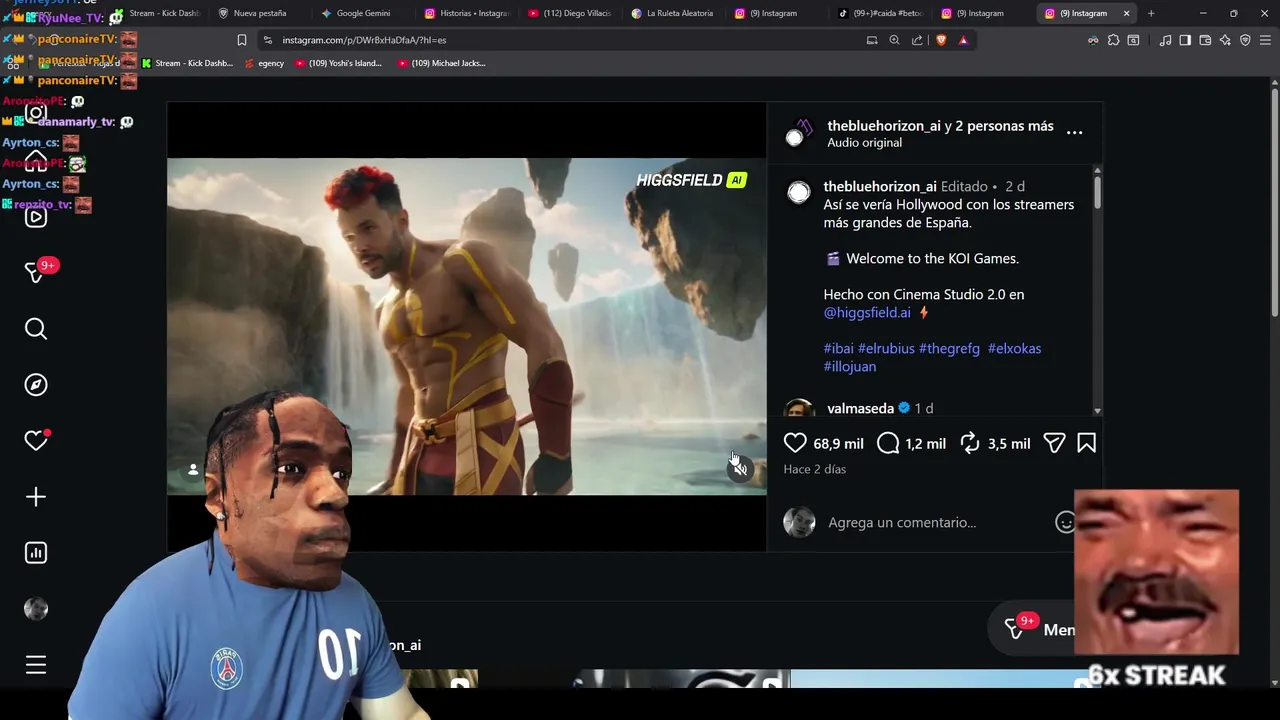Repost using the arrows icon beside 3,5 mil
1280x720 pixels.
point(970,443)
